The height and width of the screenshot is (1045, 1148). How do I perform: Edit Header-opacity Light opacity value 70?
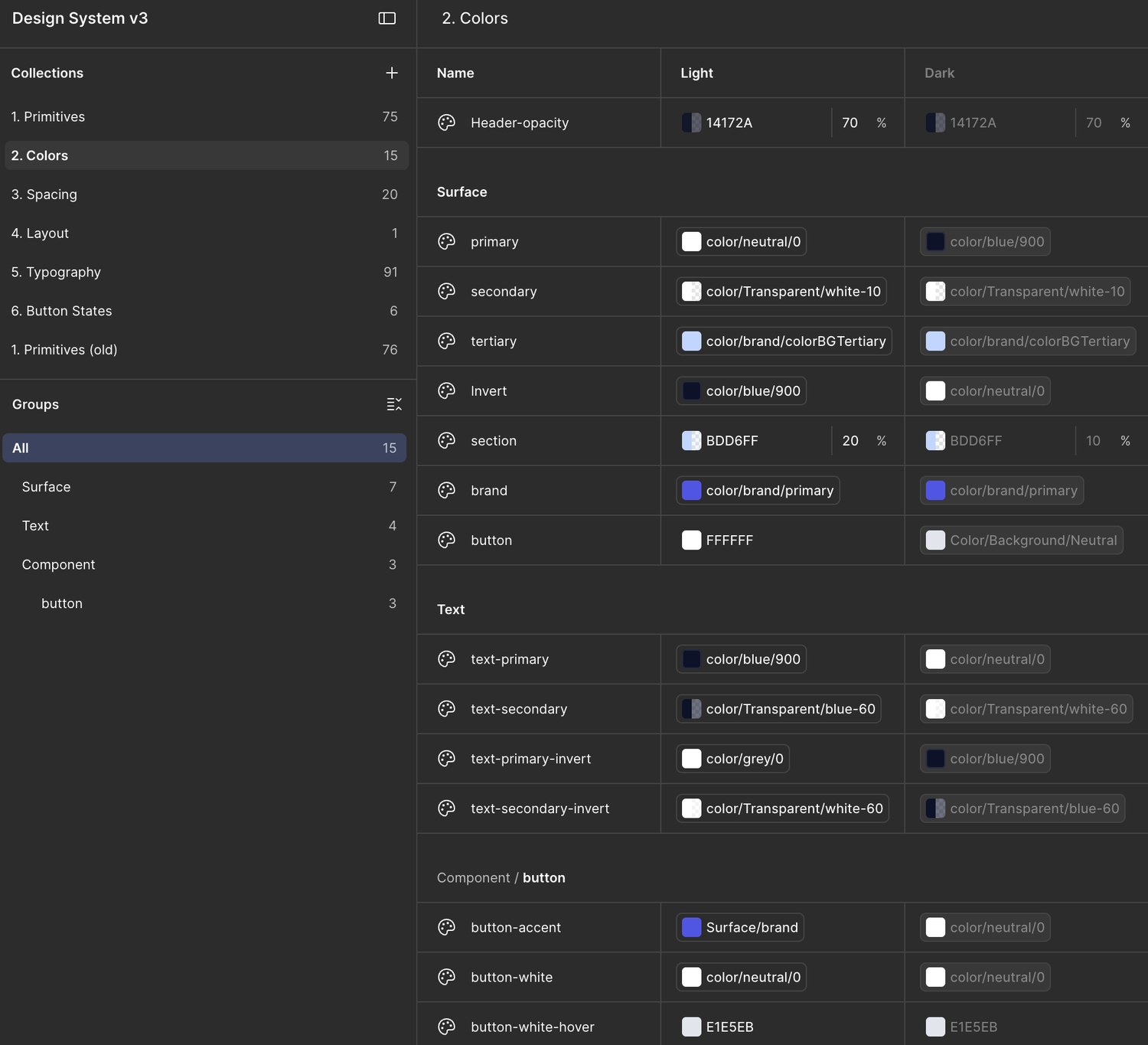coord(850,122)
